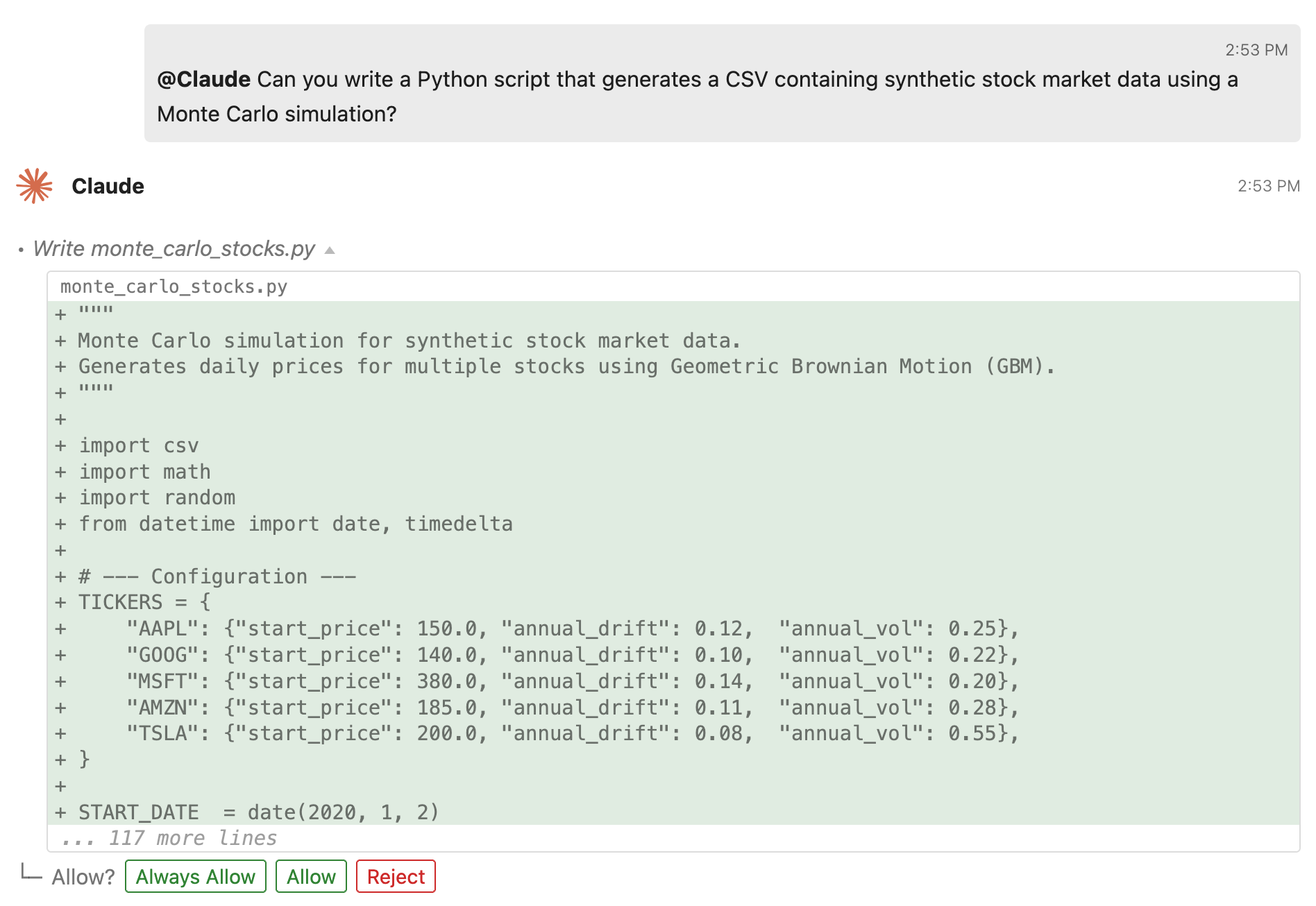The image size is (1316, 906).
Task: Click the '... 117 more lines' text
Action: [169, 838]
